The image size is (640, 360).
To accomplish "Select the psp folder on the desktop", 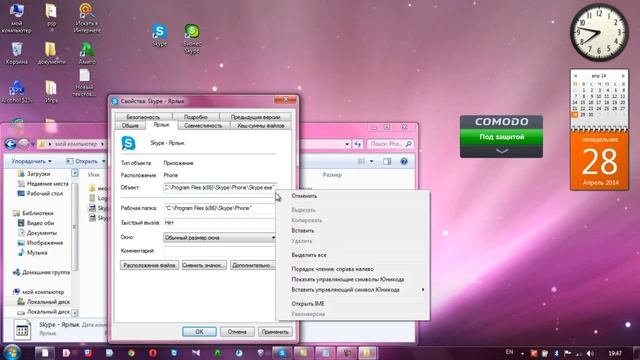I will click(51, 15).
